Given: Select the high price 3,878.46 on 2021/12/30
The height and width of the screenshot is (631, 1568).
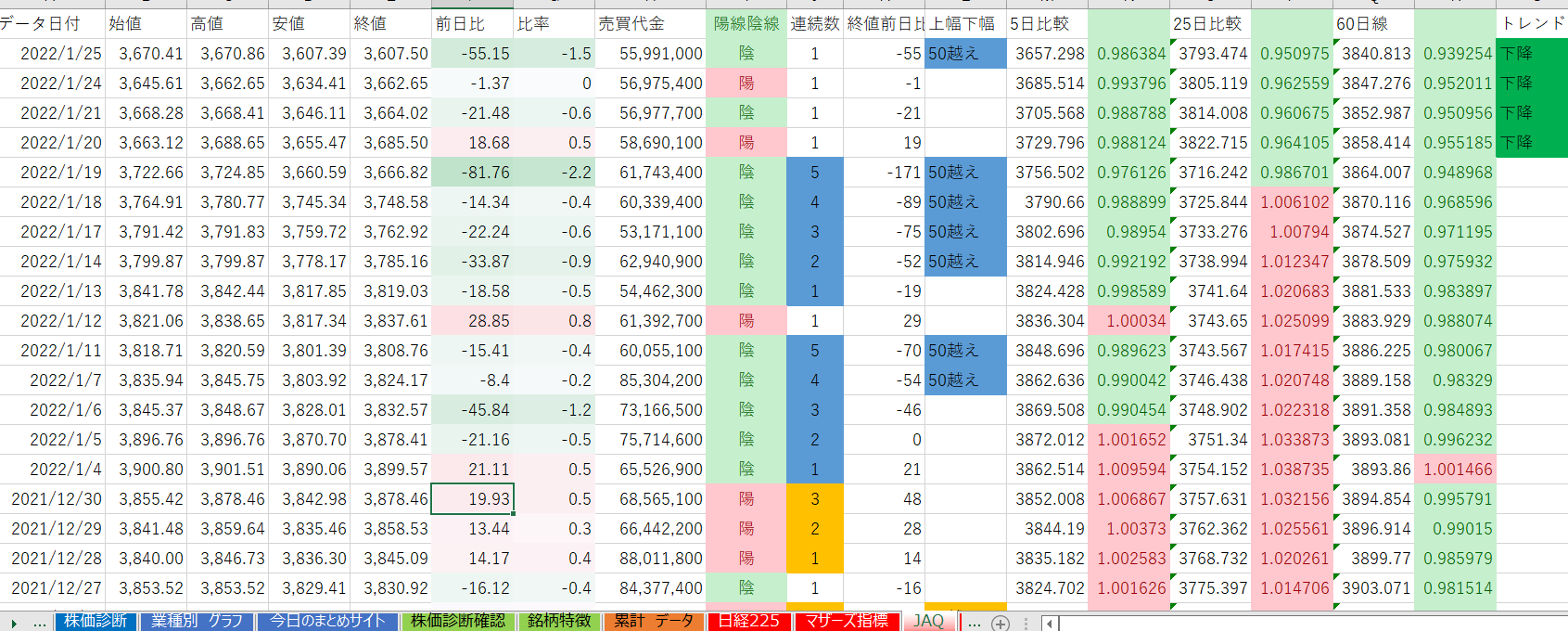Looking at the screenshot, I should (227, 499).
